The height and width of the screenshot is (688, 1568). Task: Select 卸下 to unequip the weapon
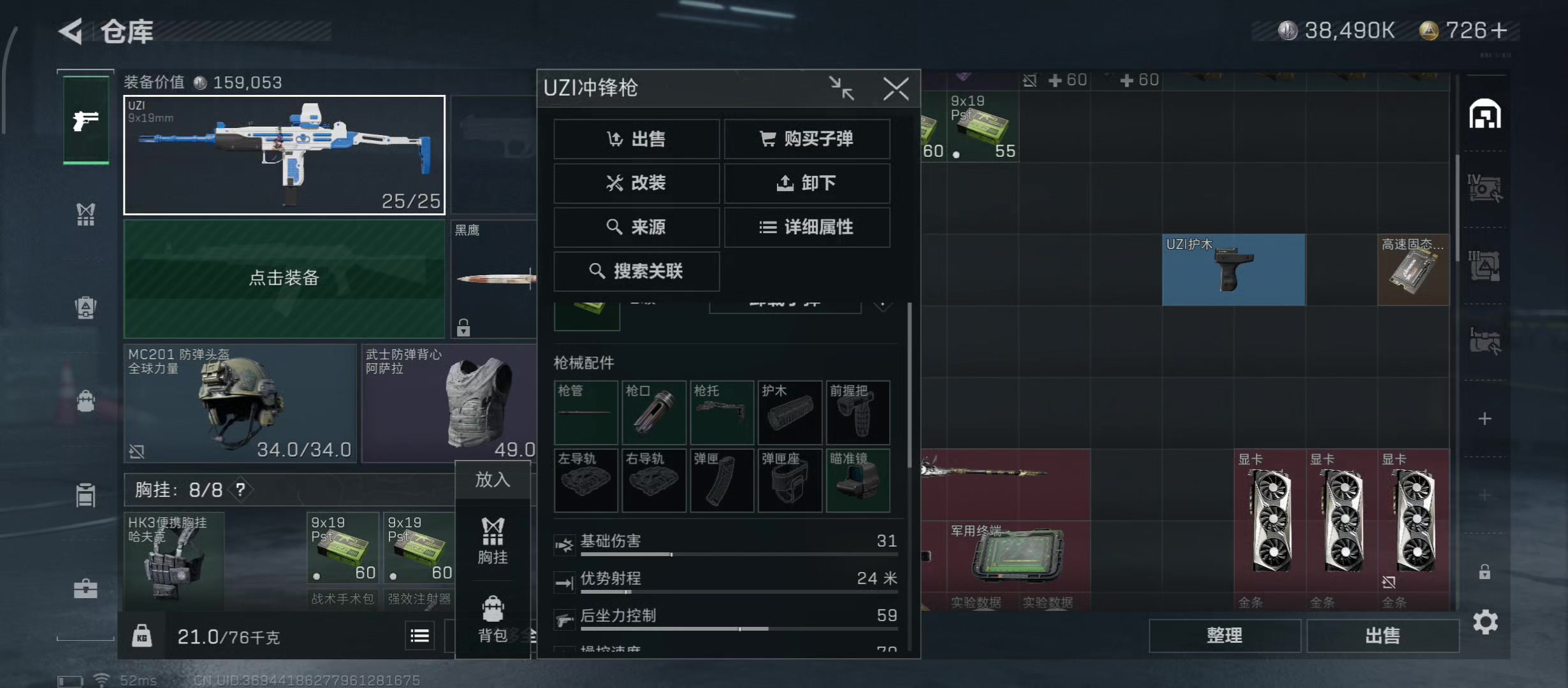(x=807, y=183)
